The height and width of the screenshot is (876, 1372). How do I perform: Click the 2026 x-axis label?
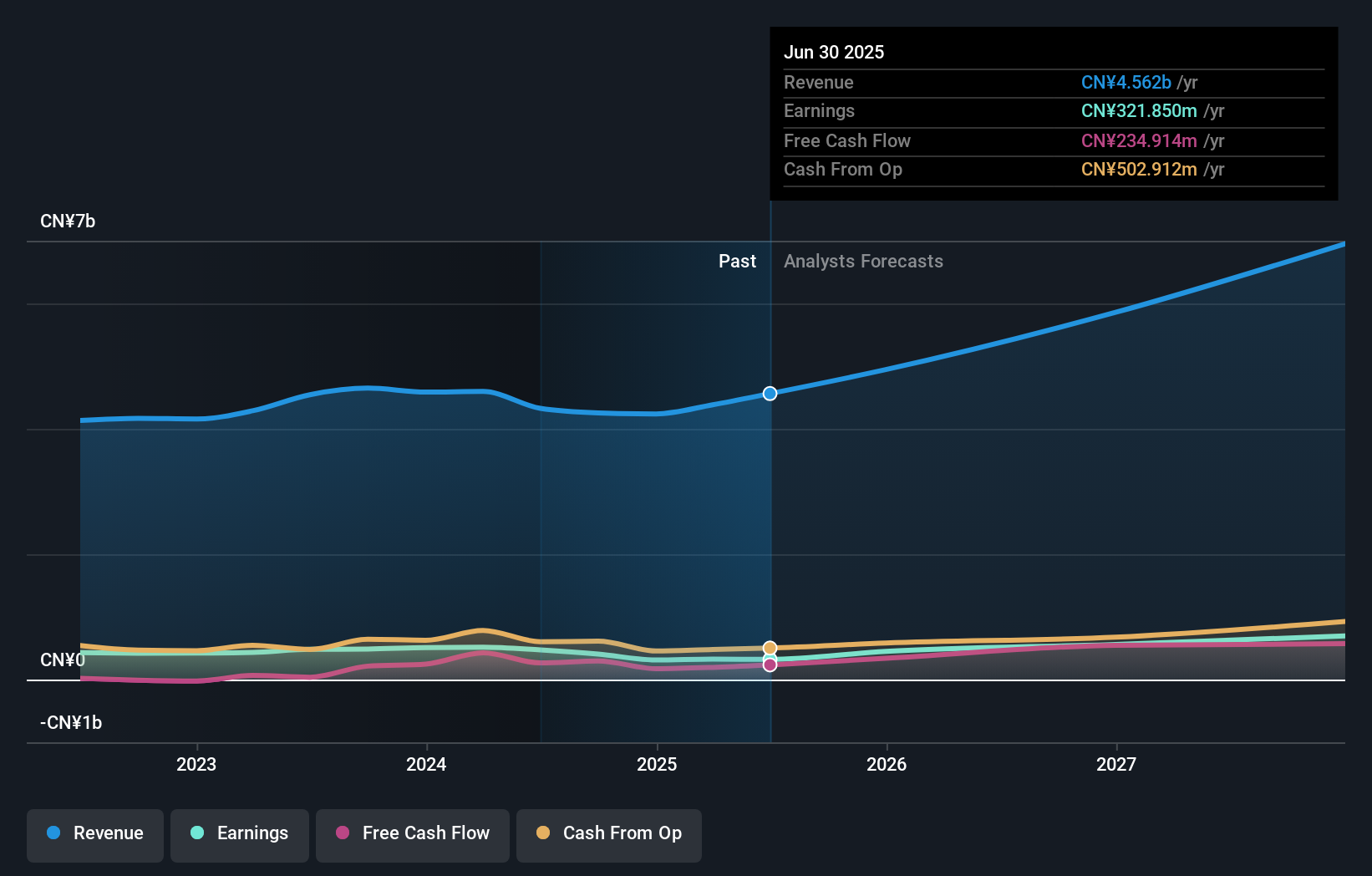coord(887,764)
